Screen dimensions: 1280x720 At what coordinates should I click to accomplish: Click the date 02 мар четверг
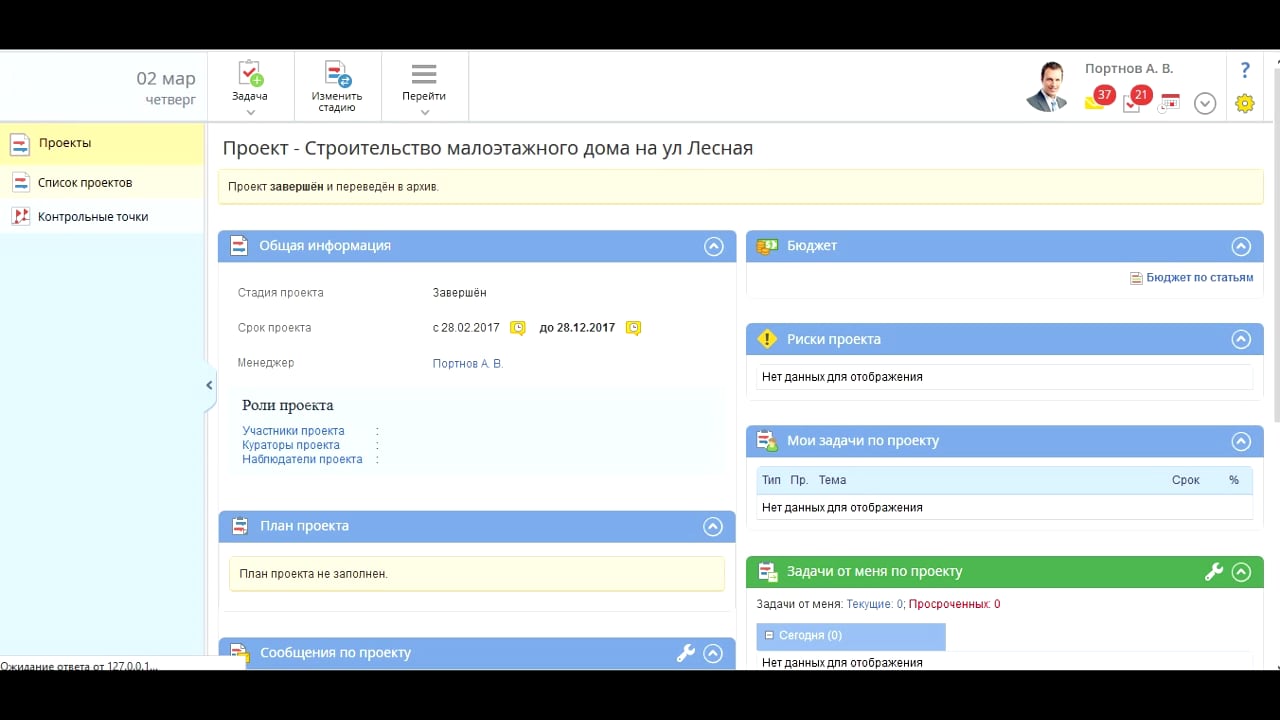click(166, 89)
